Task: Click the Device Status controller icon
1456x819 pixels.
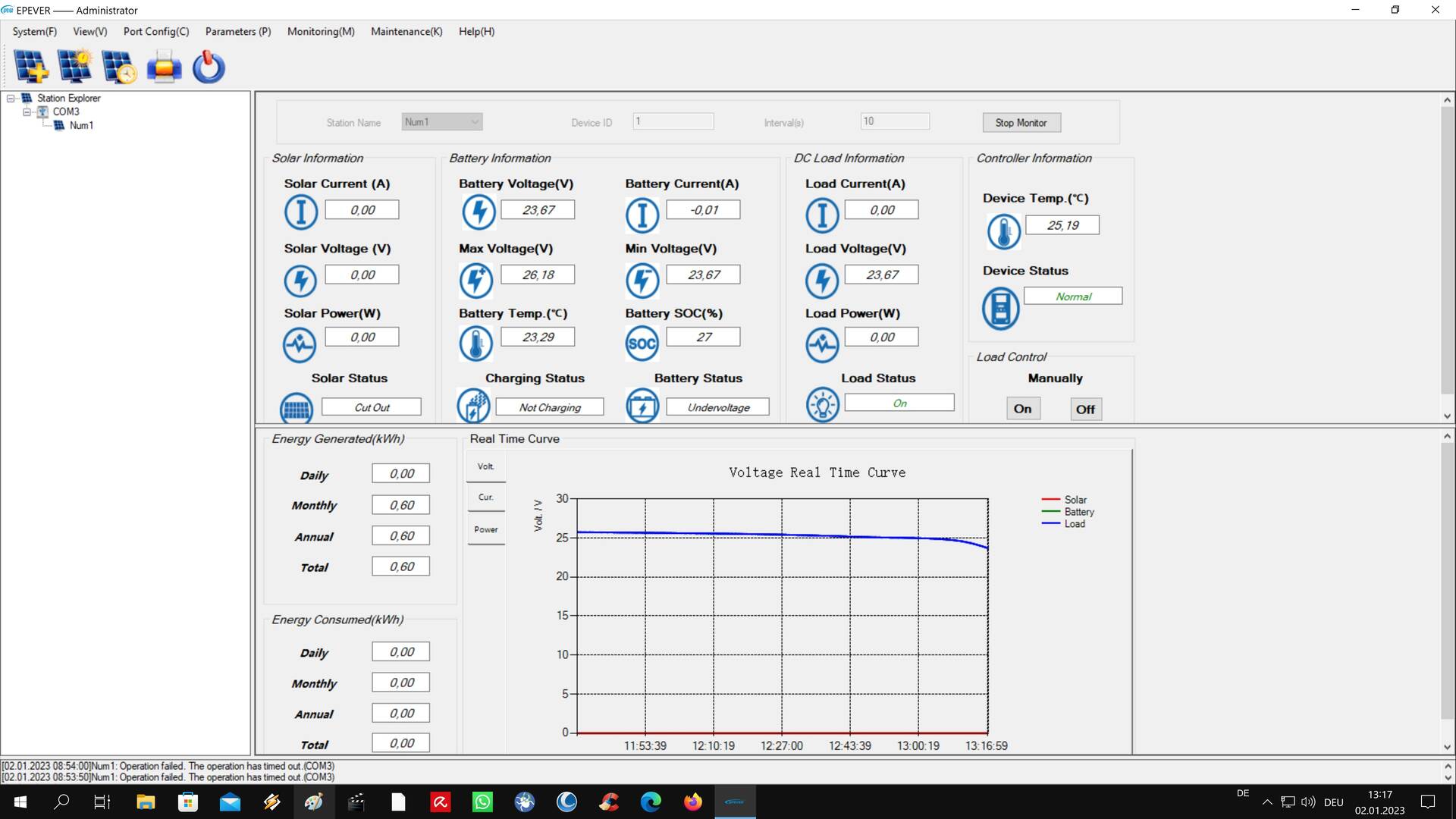Action: 1000,309
